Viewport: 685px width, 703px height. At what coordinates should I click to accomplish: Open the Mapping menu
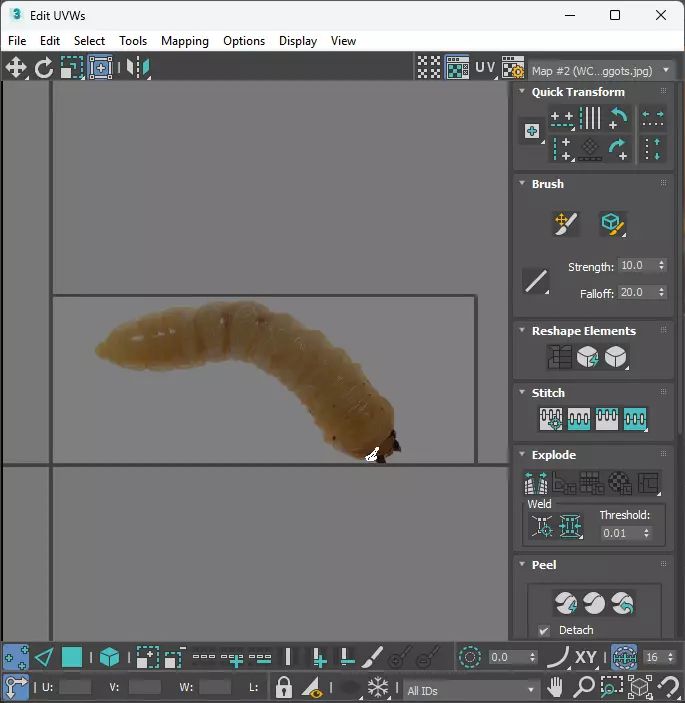185,41
